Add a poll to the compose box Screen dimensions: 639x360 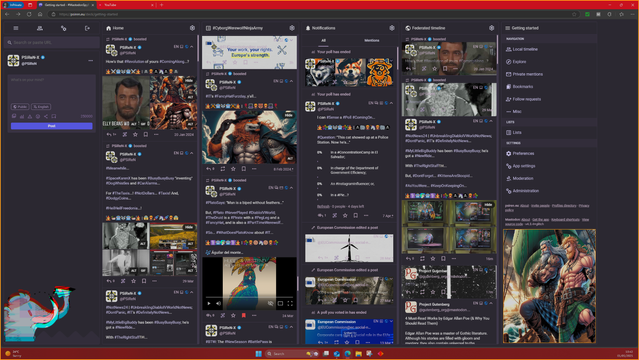pyautogui.click(x=22, y=116)
